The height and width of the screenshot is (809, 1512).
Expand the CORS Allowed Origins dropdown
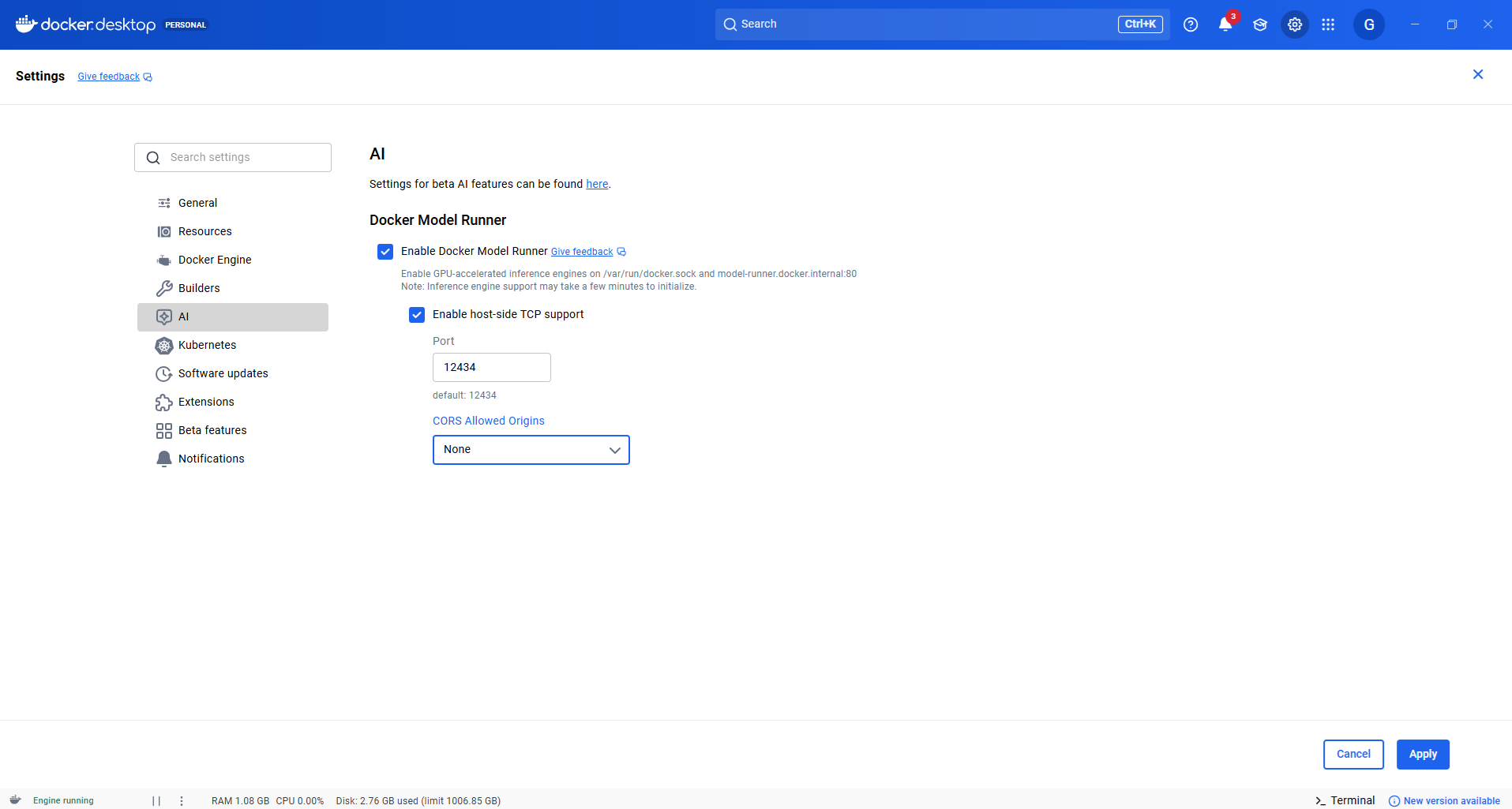pyautogui.click(x=531, y=450)
